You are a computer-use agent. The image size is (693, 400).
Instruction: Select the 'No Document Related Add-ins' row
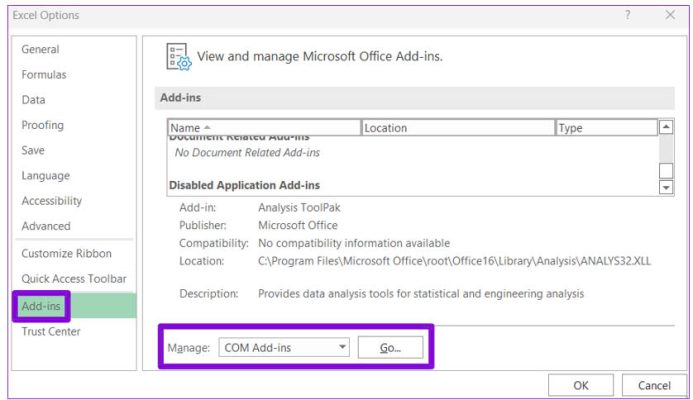click(x=247, y=152)
